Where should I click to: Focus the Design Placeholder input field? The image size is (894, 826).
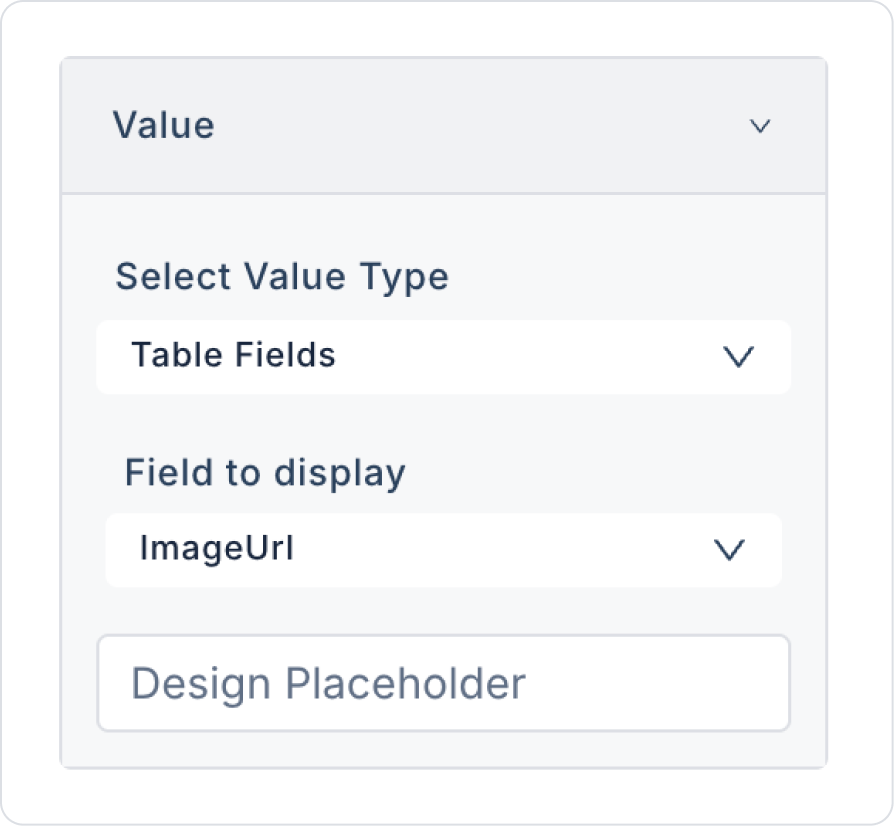click(443, 684)
